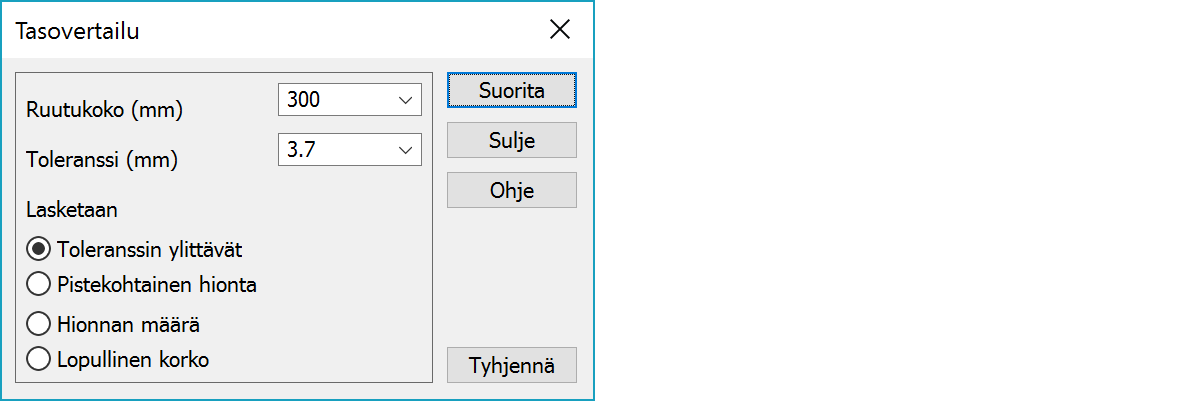Click the Toleranssi (mm) label
The width and height of the screenshot is (1200, 401).
(106, 159)
